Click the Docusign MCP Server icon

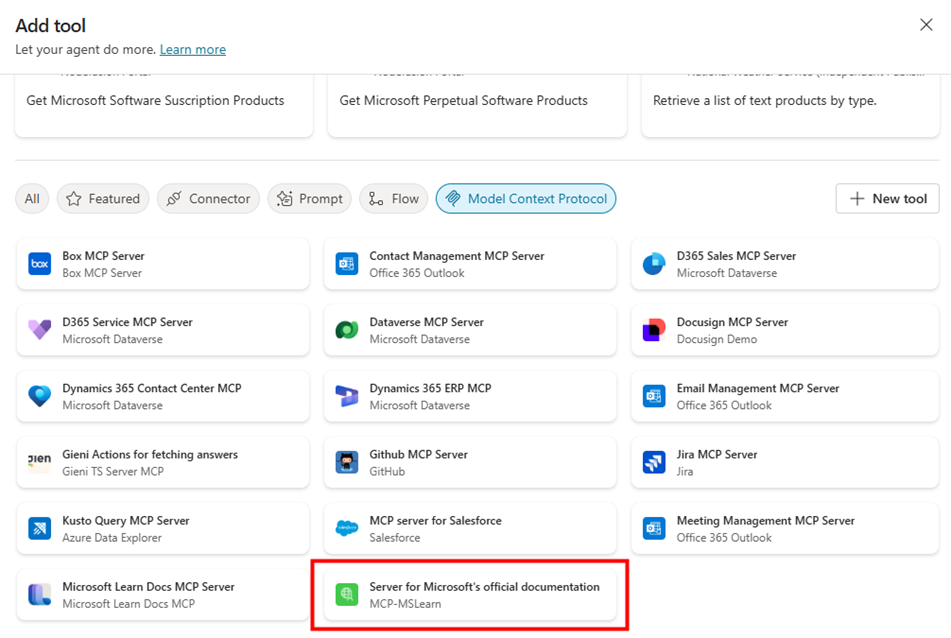click(x=654, y=330)
